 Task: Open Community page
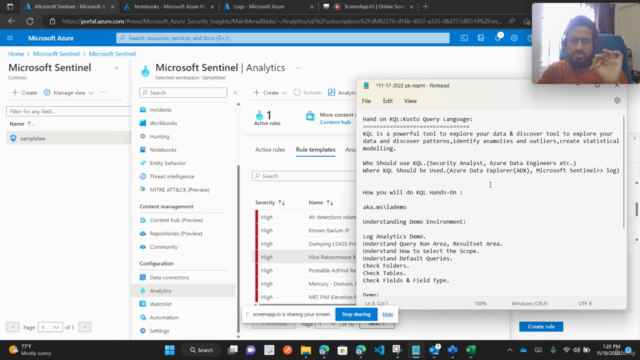[163, 247]
